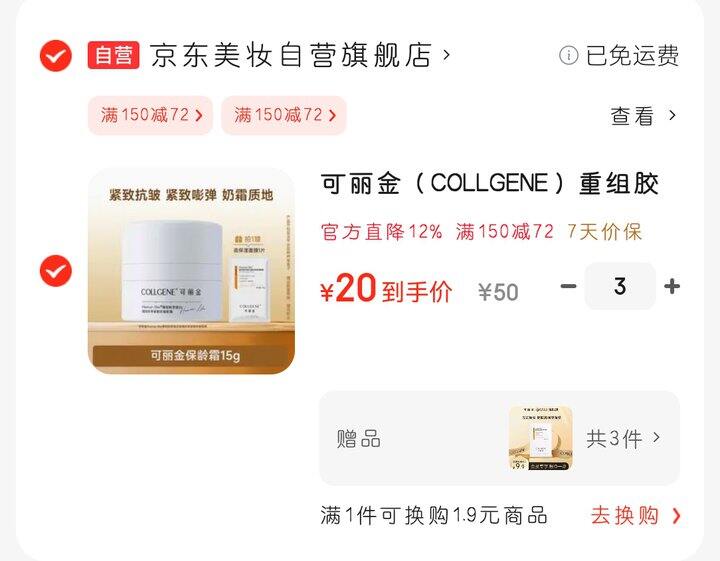Decrease quantity with the minus icon
This screenshot has width=720, height=561.
(x=568, y=286)
